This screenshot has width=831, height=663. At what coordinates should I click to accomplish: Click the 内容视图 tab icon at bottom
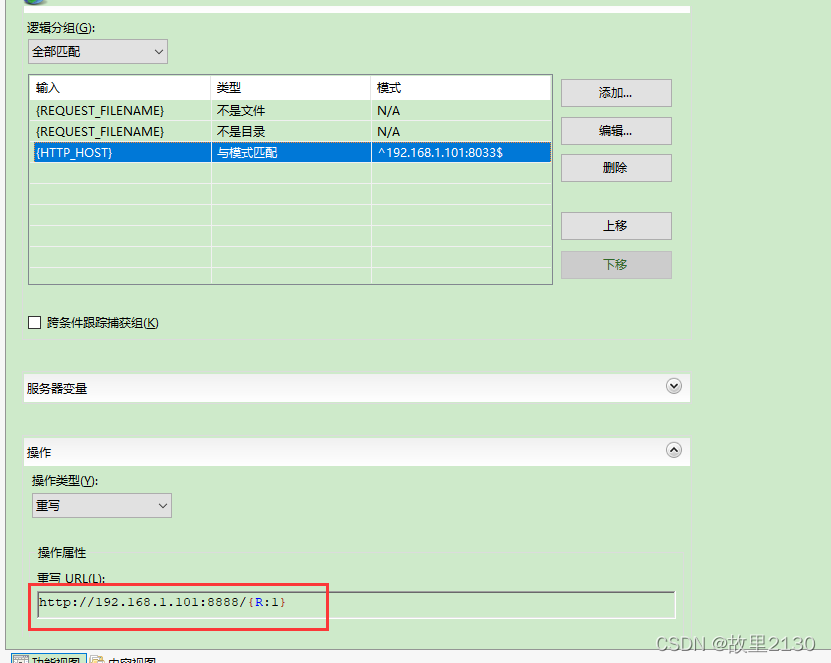pos(98,657)
